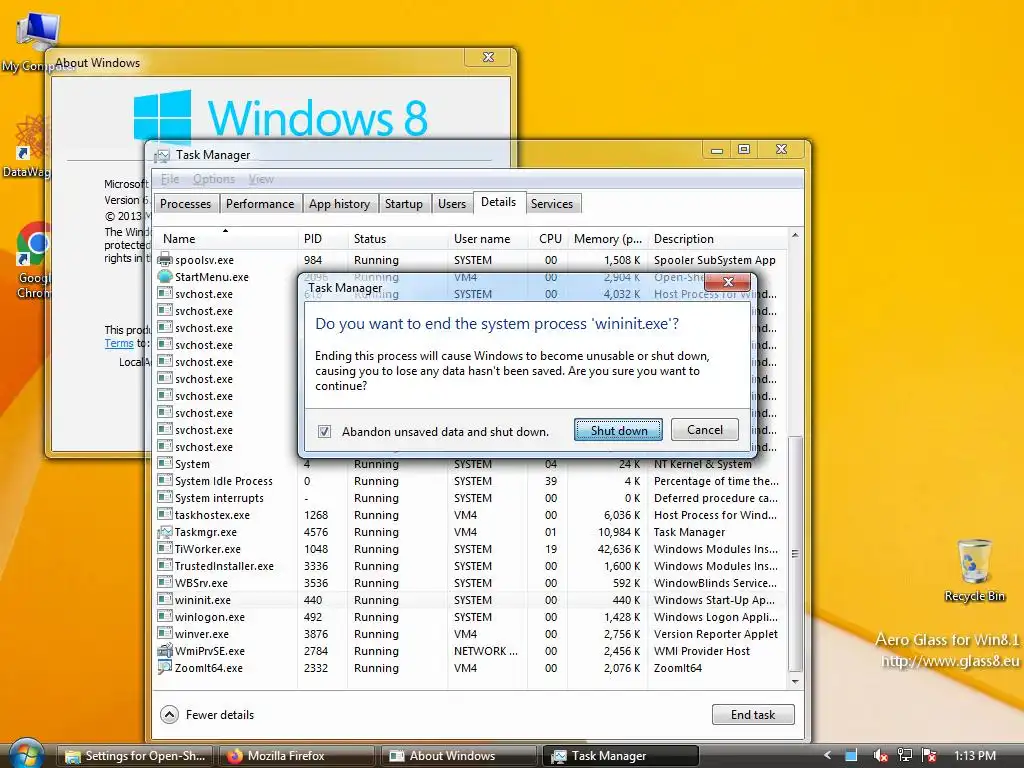The image size is (1024, 768).
Task: Sort by the CPU column header
Action: [547, 239]
